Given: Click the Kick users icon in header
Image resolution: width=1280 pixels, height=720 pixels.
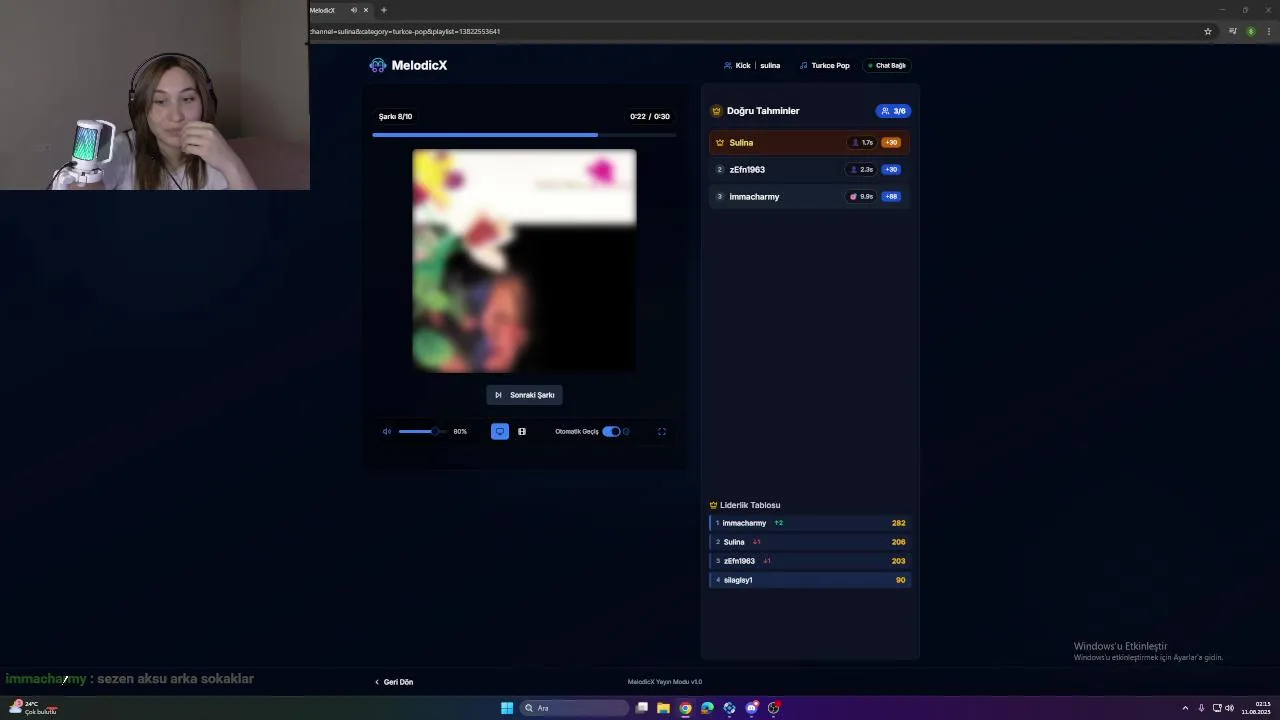Looking at the screenshot, I should 728,66.
